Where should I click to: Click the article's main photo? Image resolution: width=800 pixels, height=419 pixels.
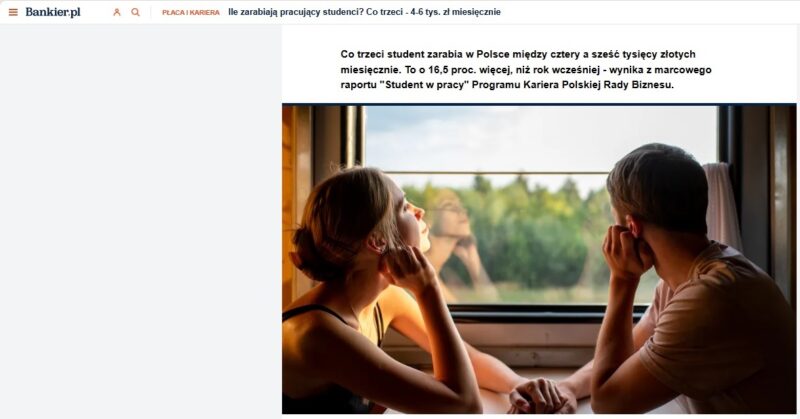click(539, 259)
